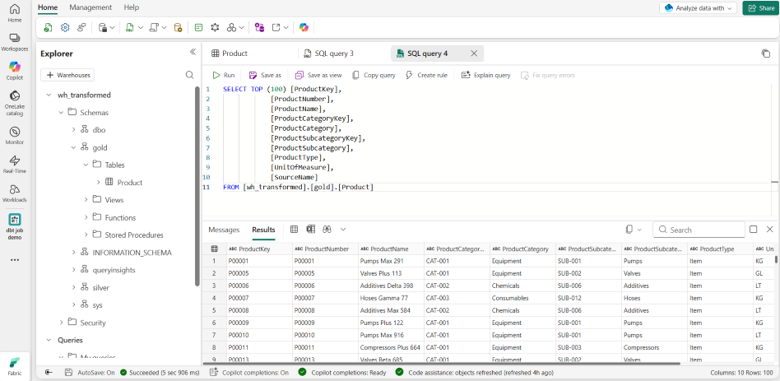Open the Management ribbon tab

91,7
